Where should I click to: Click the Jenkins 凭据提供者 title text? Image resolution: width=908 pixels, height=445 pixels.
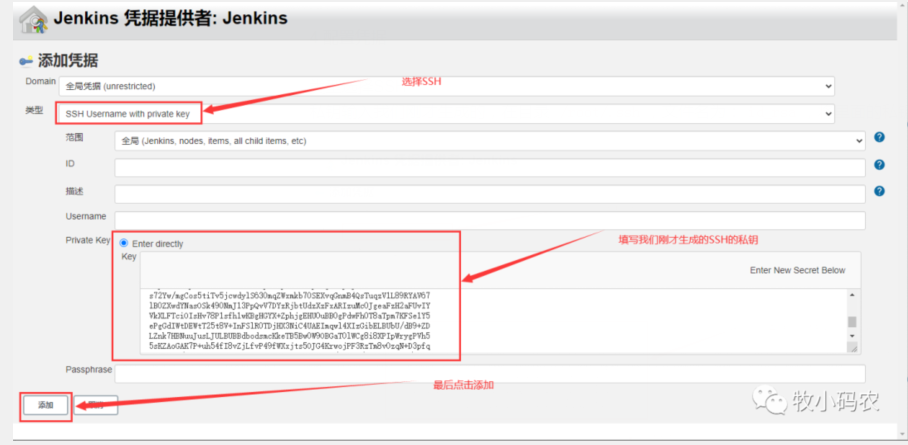pyautogui.click(x=170, y=19)
